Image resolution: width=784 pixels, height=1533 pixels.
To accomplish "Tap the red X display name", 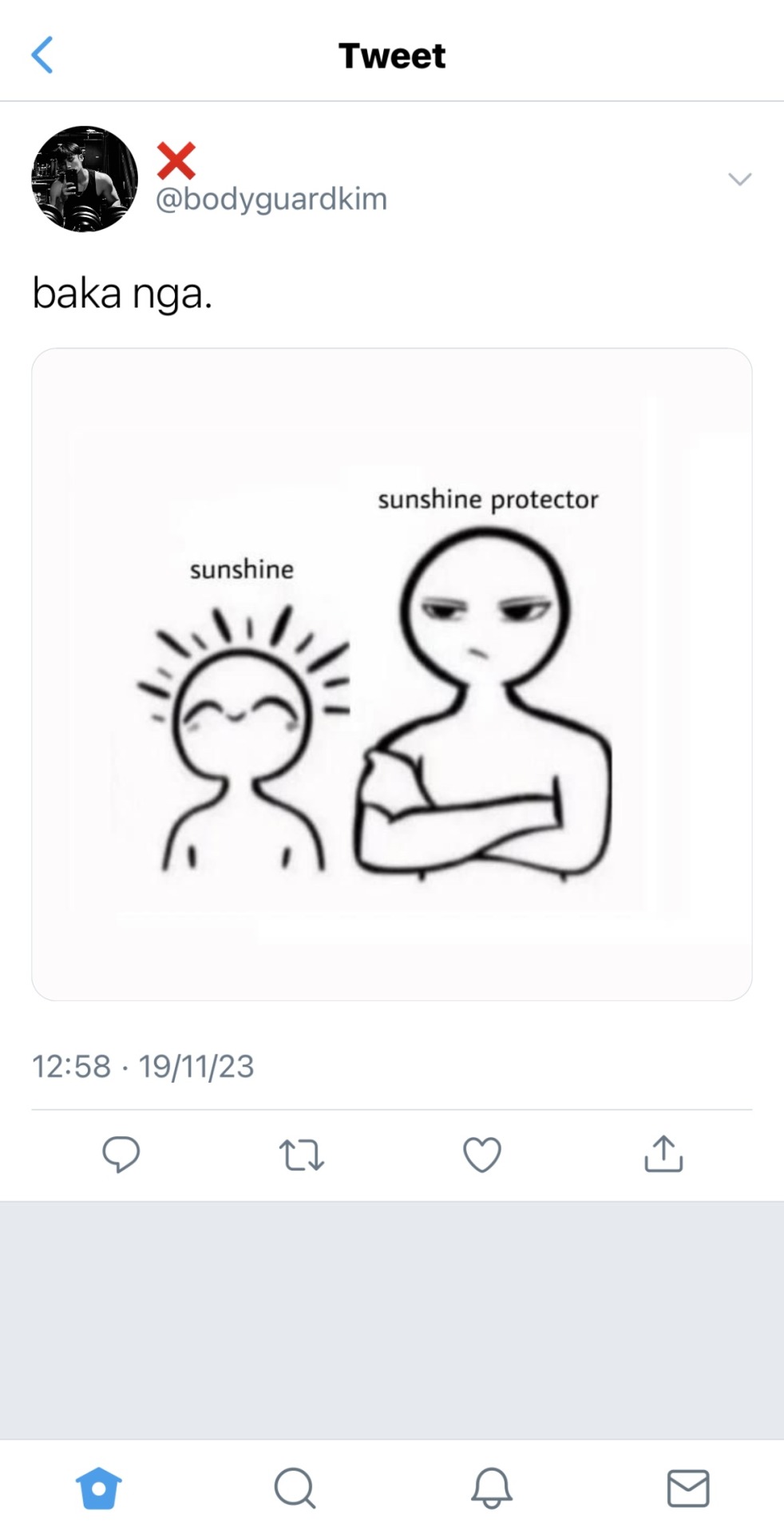I will tap(176, 160).
